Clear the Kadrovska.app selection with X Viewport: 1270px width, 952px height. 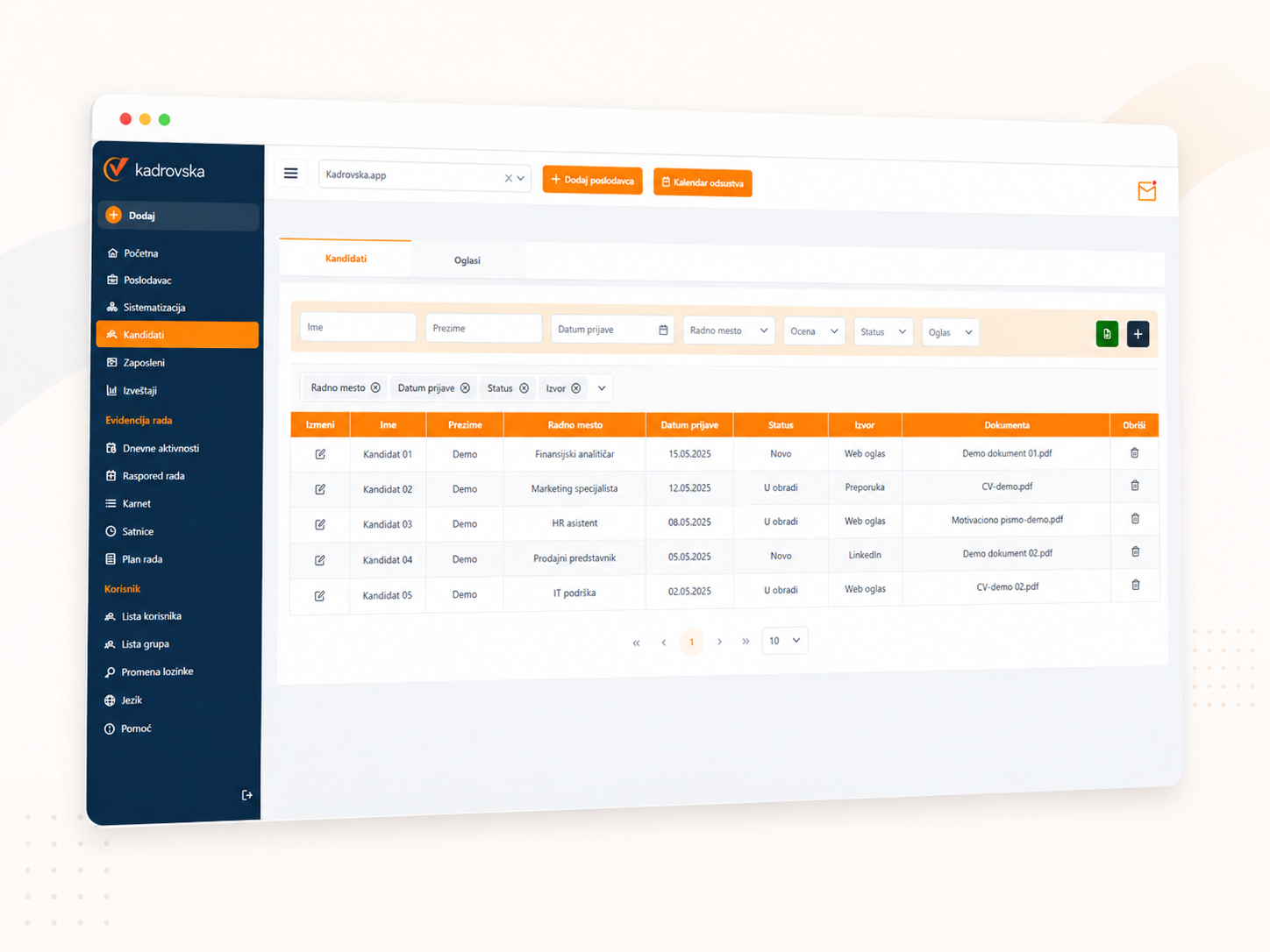[508, 178]
